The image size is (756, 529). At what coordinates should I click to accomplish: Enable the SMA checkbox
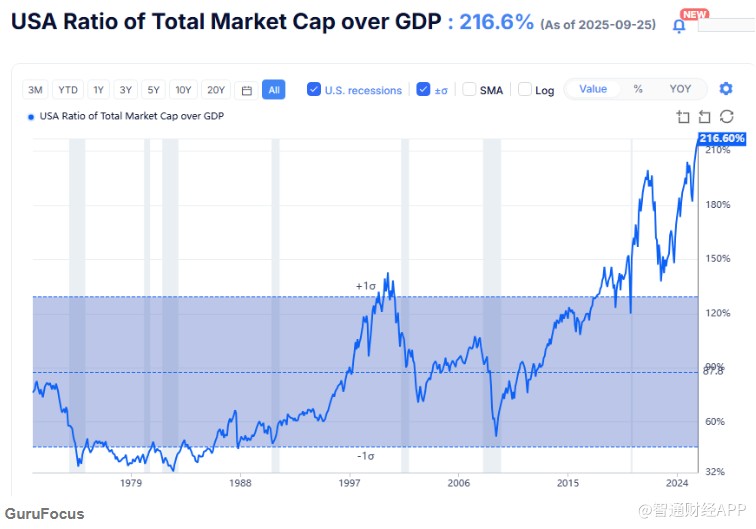point(470,89)
